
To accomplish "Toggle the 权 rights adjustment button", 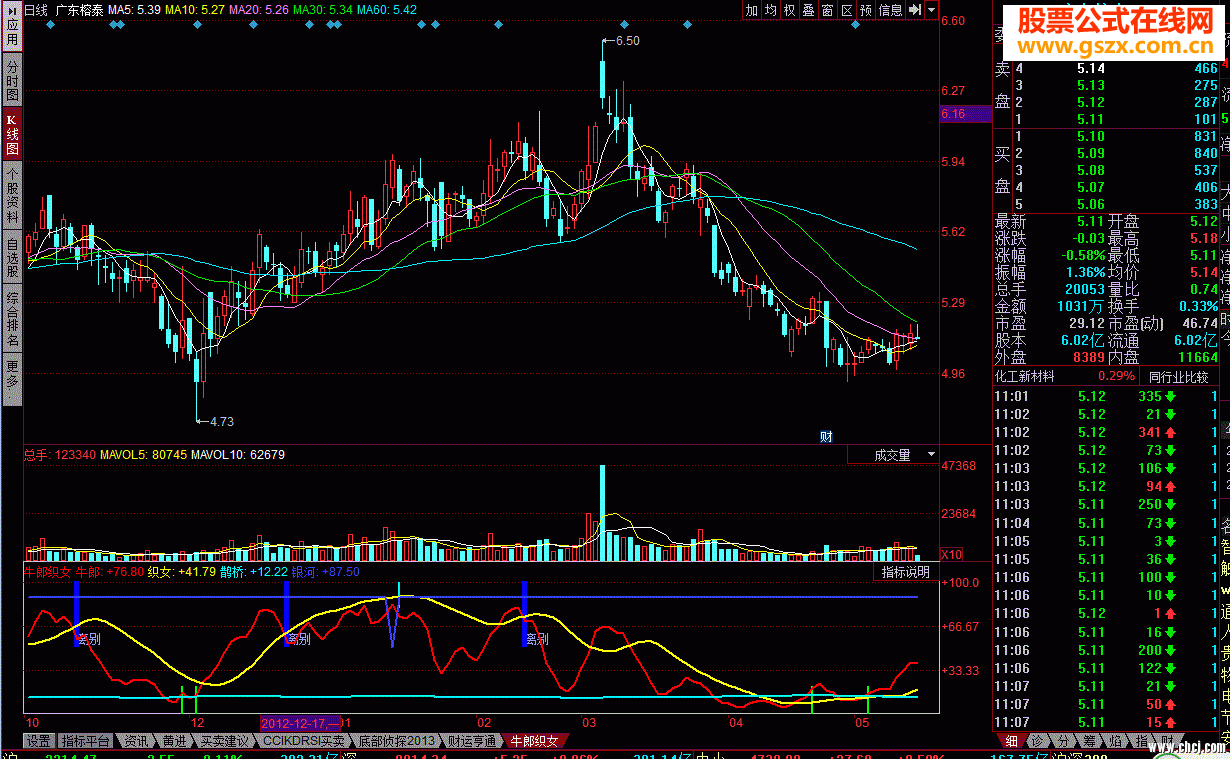I will point(789,10).
